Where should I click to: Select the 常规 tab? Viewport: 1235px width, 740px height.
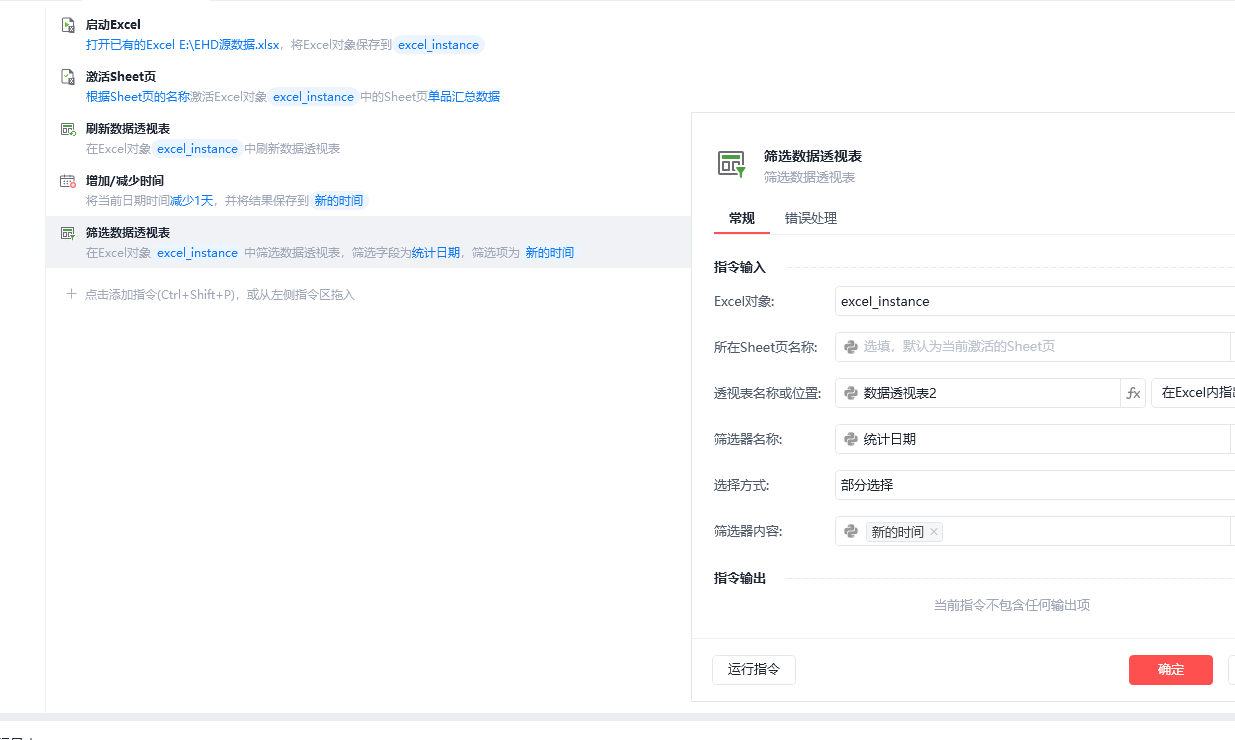tap(742, 218)
